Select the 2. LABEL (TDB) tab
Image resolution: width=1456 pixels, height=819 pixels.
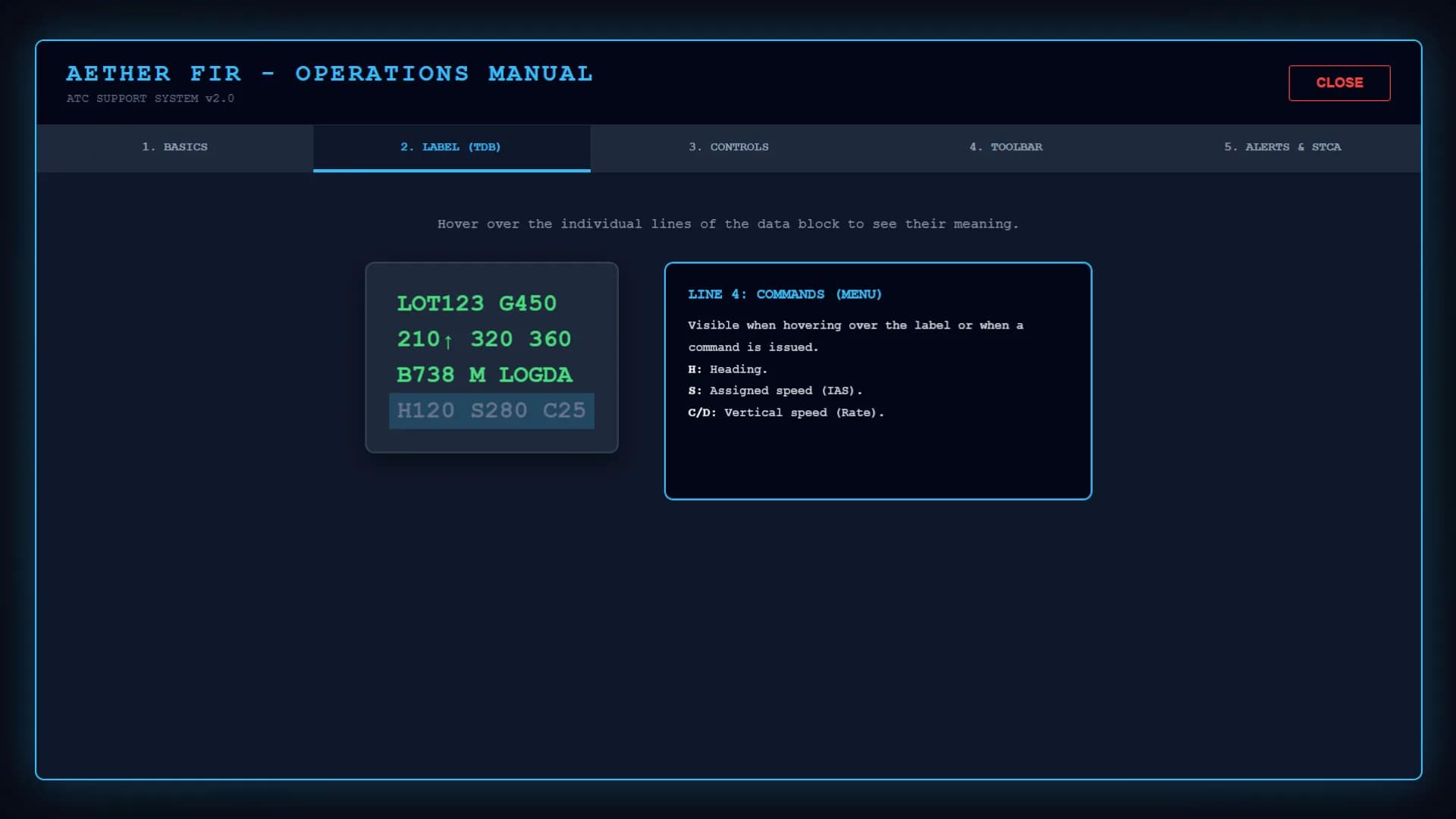point(451,147)
